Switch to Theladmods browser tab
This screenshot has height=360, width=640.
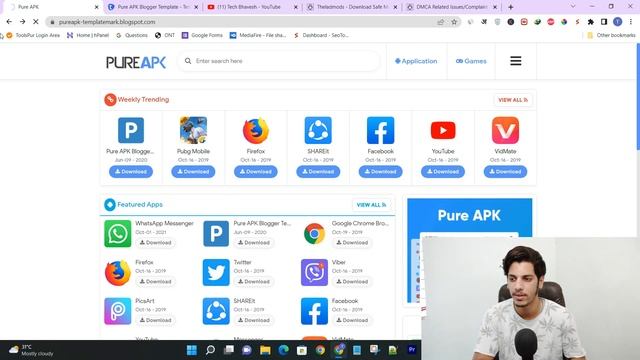point(351,7)
